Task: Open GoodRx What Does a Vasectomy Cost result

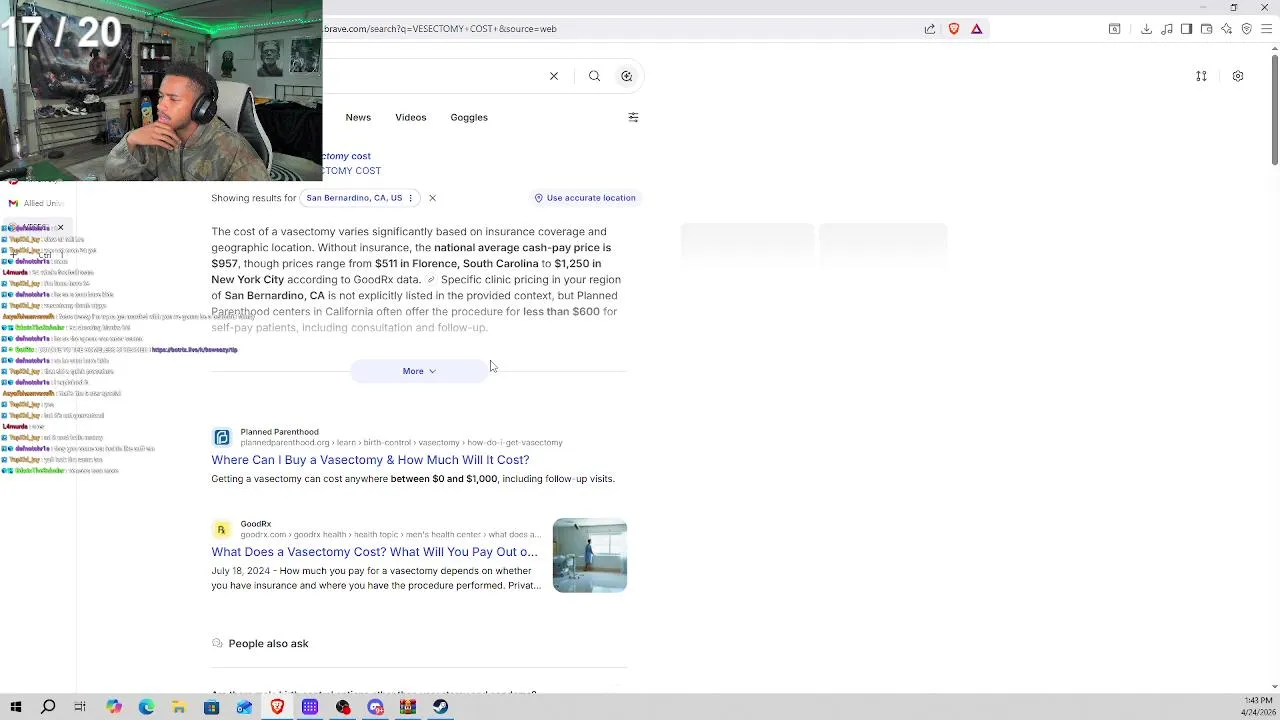Action: click(374, 552)
